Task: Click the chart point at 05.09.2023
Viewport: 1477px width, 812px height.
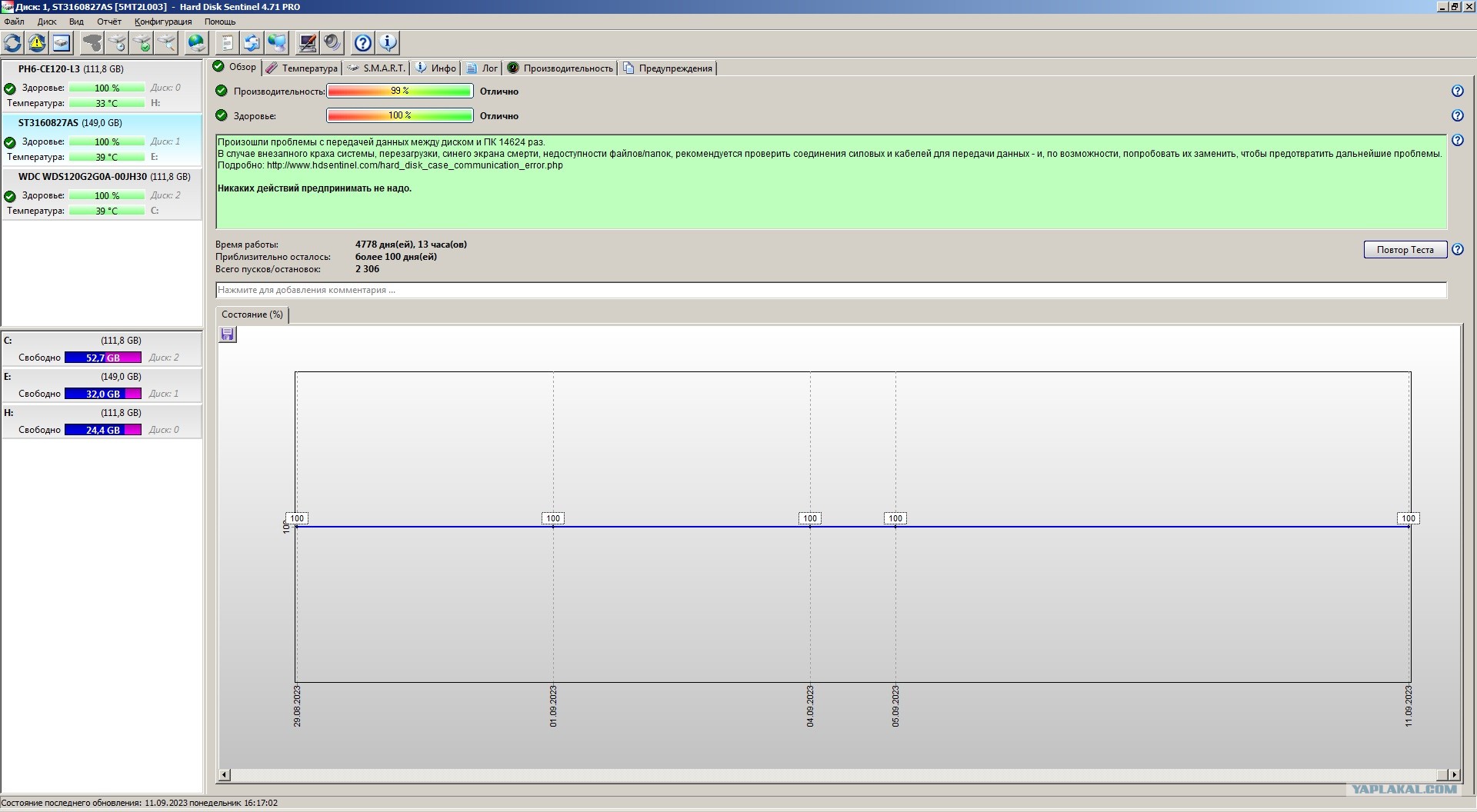Action: [x=895, y=527]
